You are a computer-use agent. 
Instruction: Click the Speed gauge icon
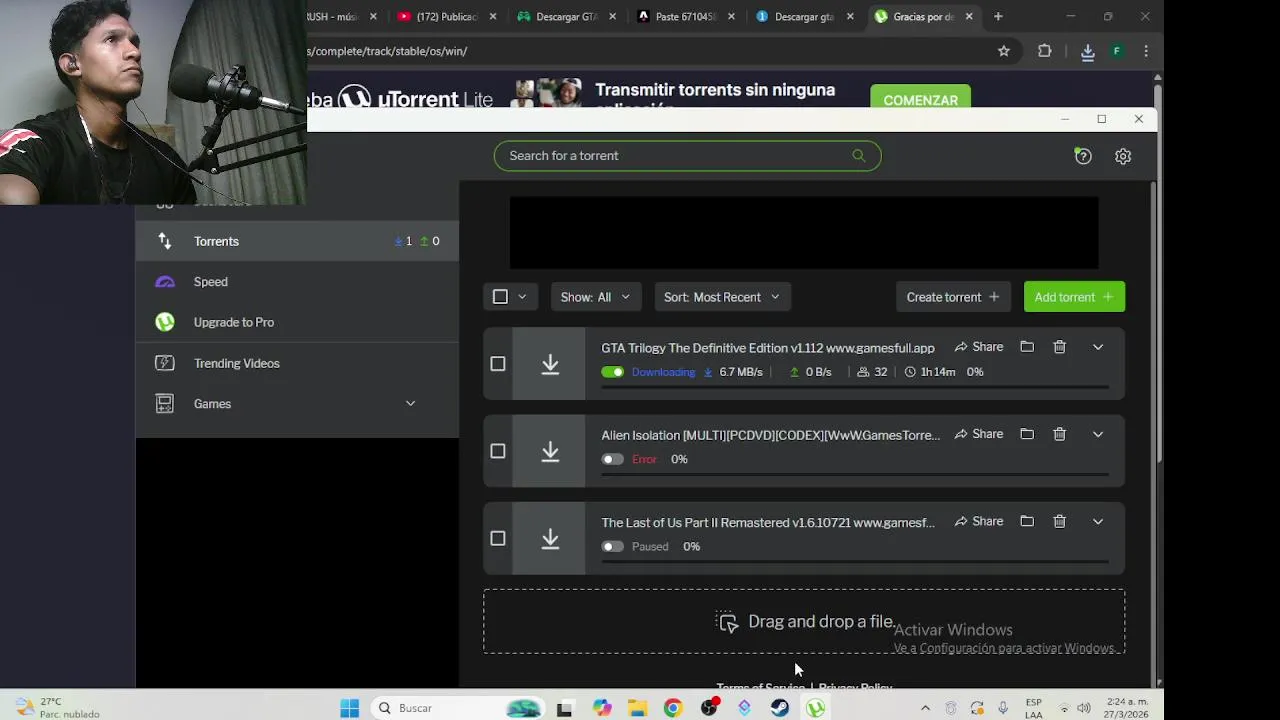[165, 282]
